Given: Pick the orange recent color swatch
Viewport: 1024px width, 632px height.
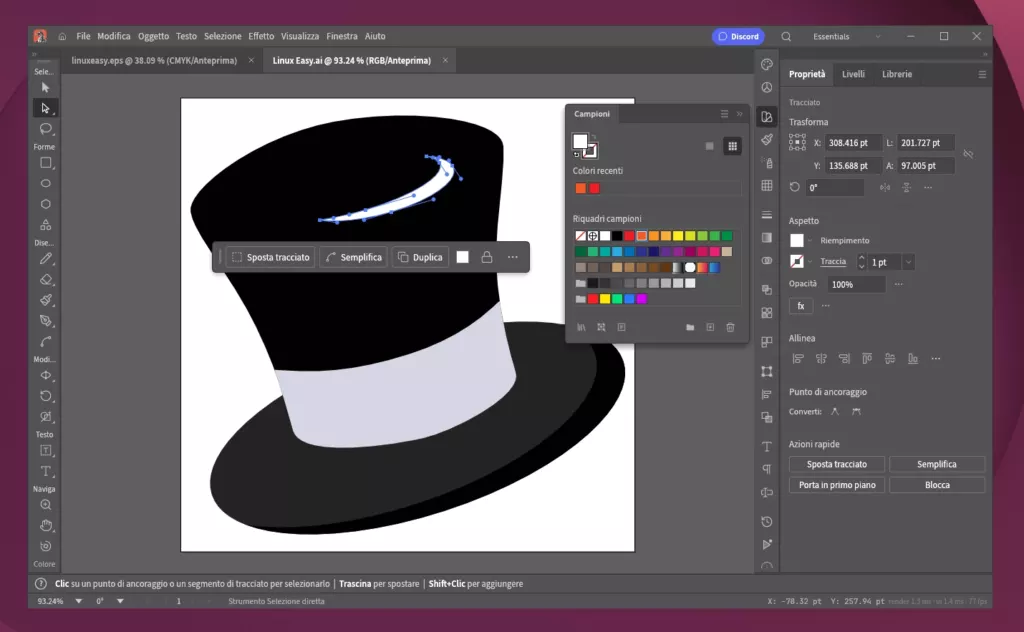Looking at the screenshot, I should click(x=581, y=189).
